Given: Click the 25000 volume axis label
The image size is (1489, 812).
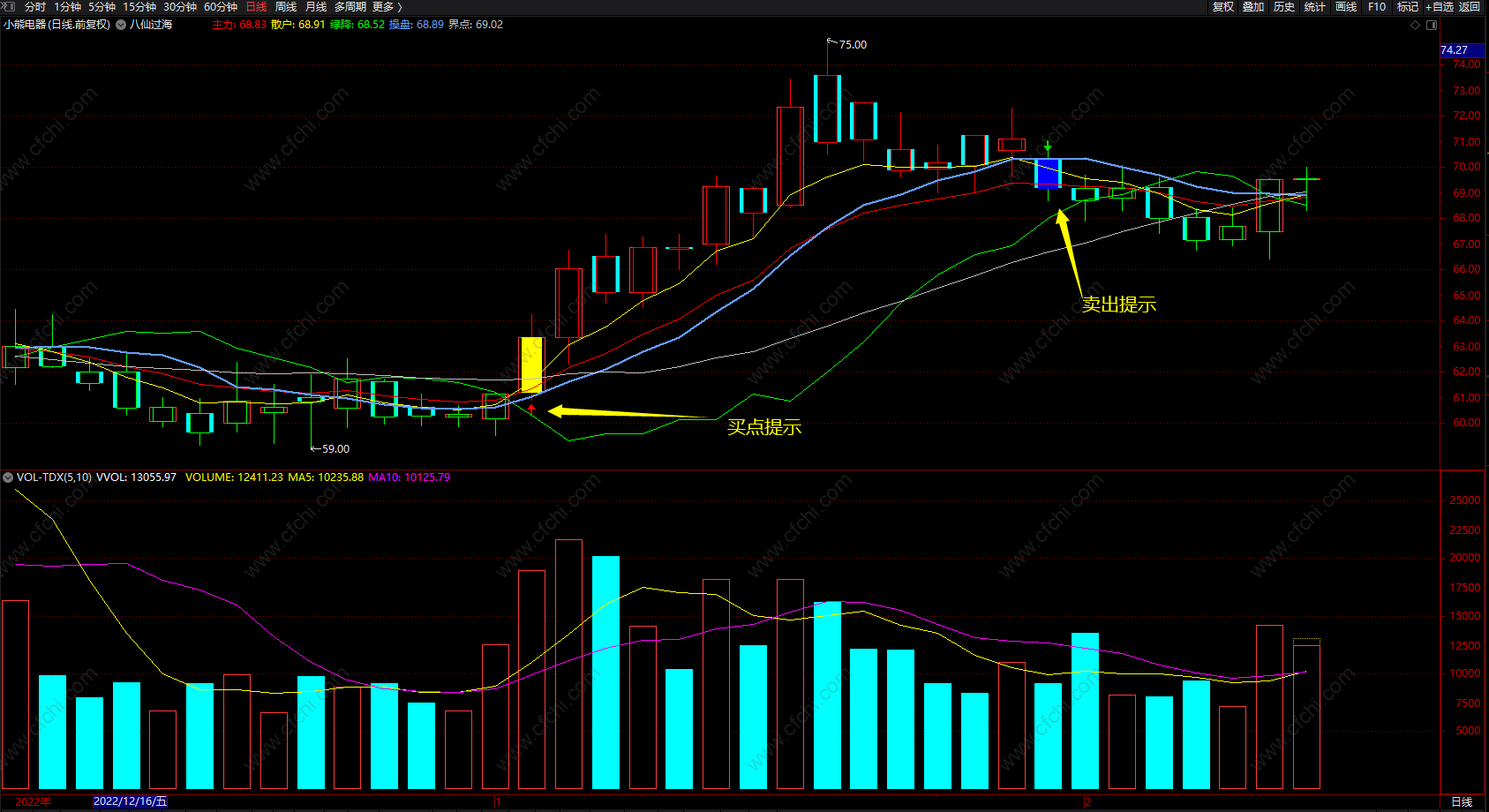Looking at the screenshot, I should (x=1465, y=500).
